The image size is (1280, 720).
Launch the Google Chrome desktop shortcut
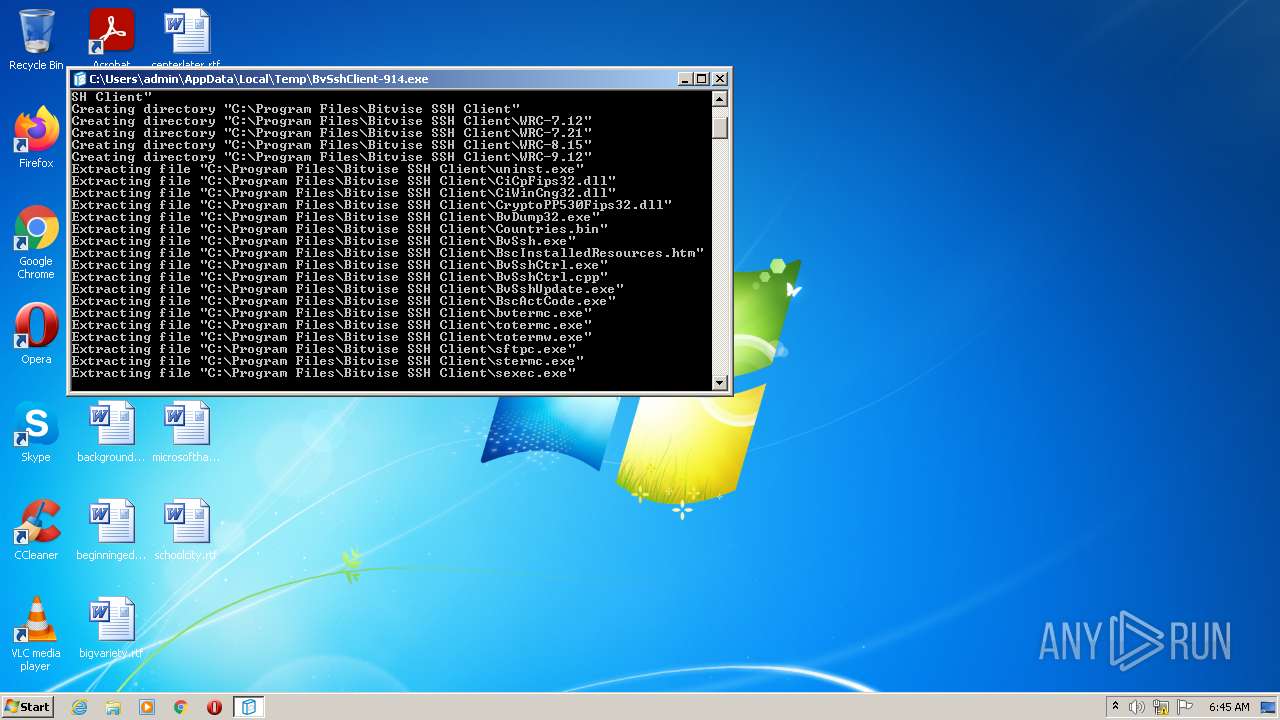coord(36,242)
